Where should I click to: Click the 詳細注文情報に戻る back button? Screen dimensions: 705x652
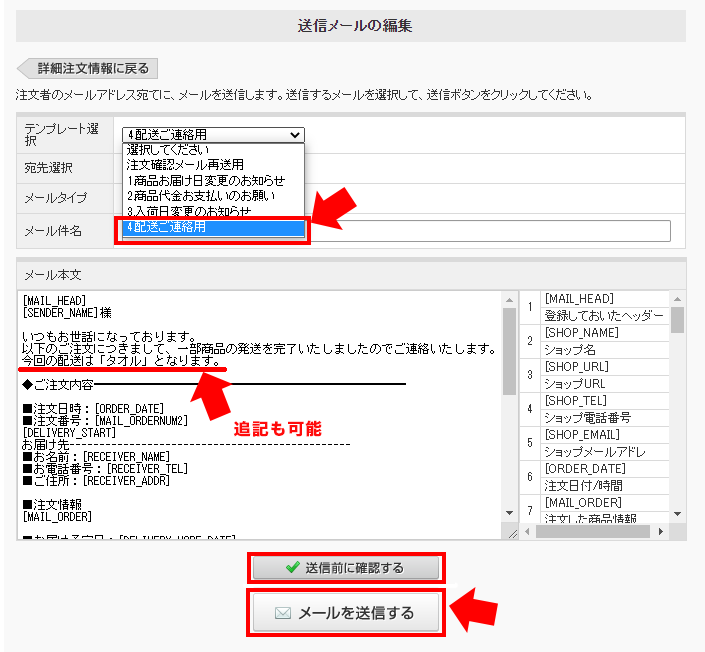click(x=87, y=68)
